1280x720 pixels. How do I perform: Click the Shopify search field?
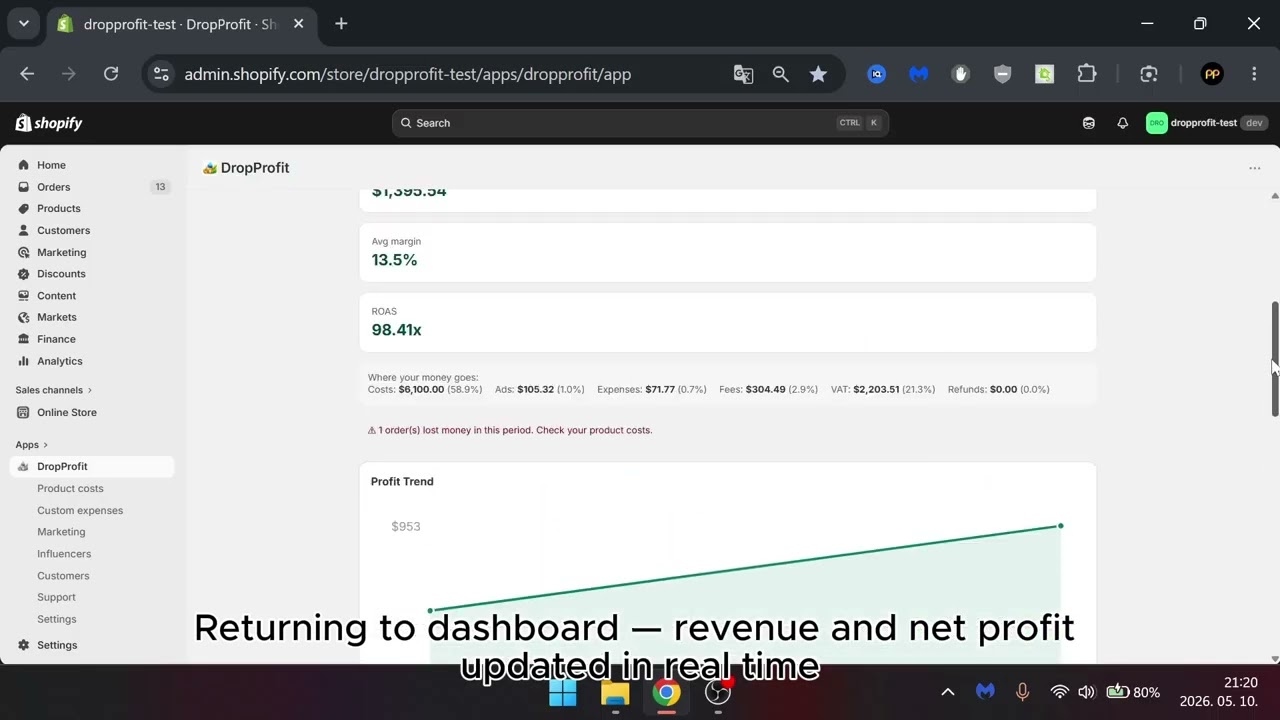[x=640, y=123]
